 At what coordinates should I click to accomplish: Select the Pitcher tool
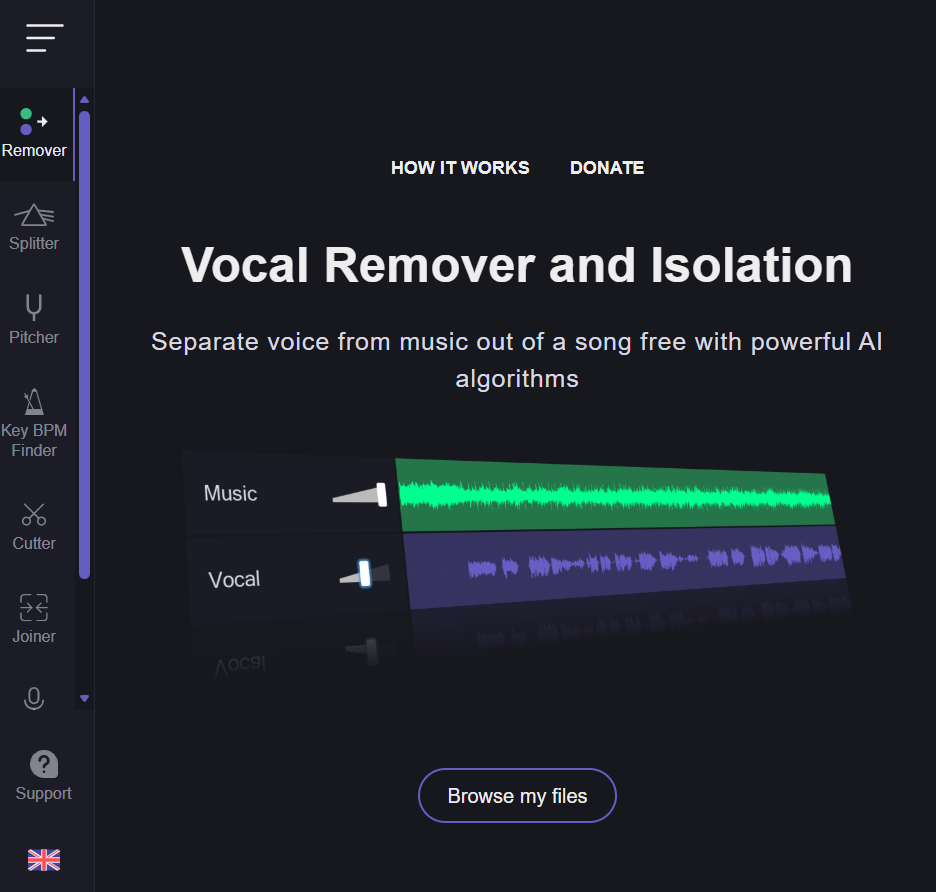34,320
